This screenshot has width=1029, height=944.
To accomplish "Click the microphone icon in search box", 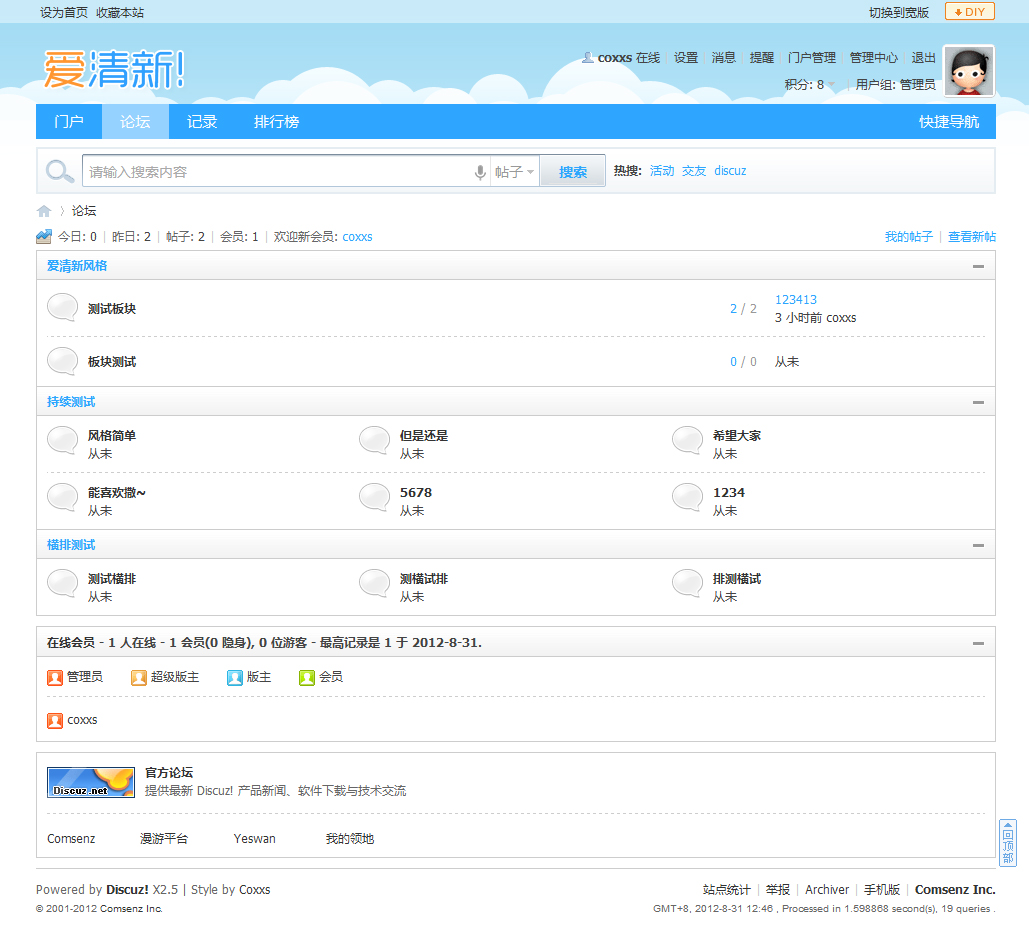I will click(480, 172).
